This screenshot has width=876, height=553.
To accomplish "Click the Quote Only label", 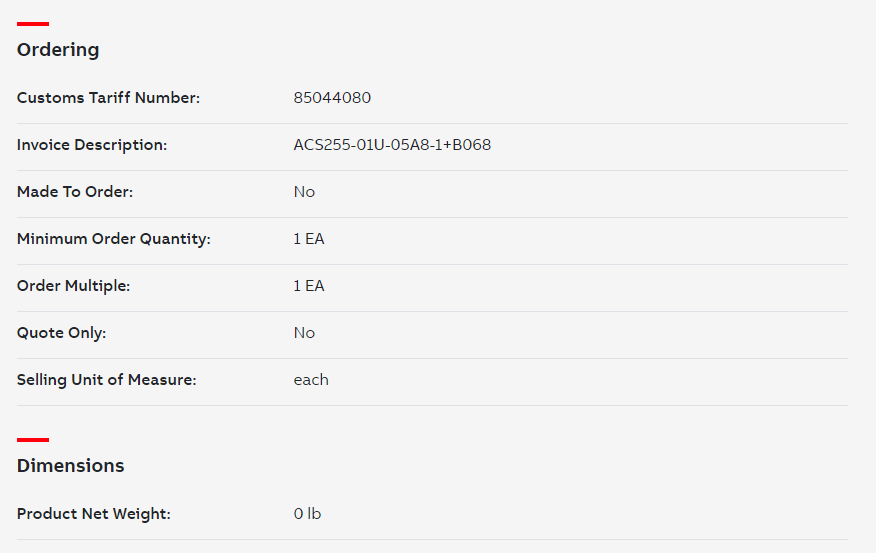I will click(61, 332).
